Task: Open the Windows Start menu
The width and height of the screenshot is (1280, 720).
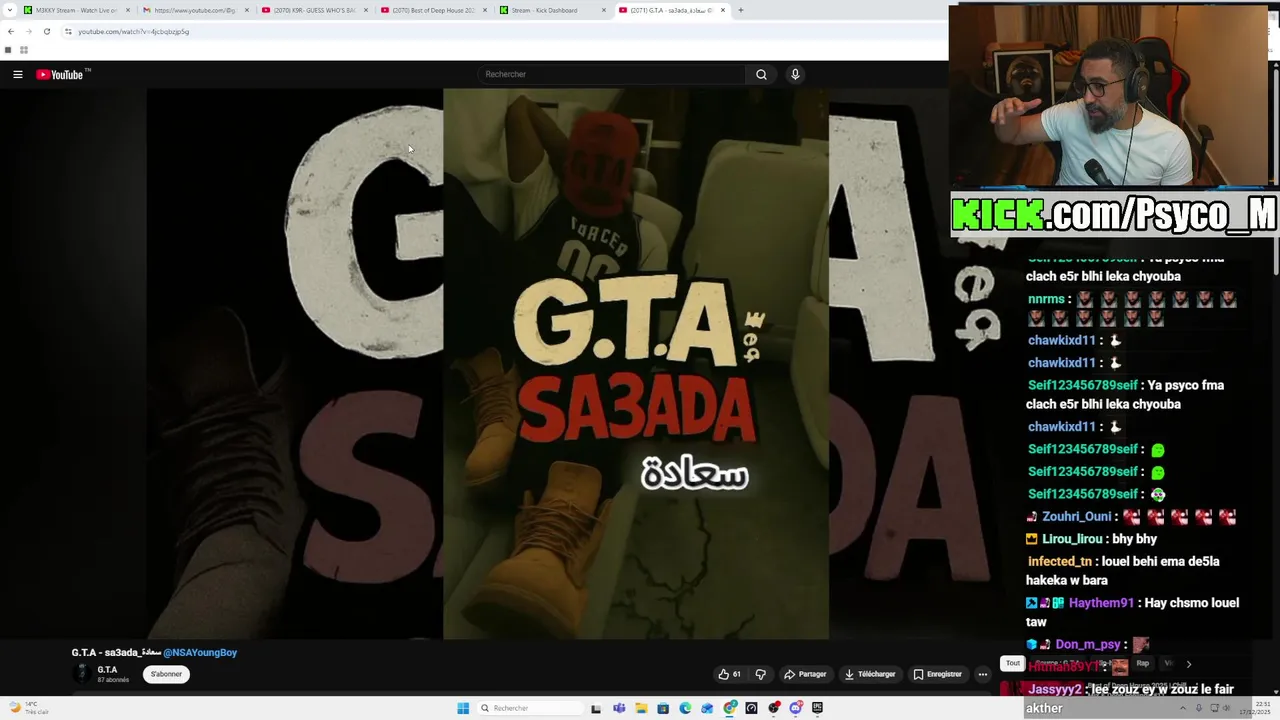Action: point(463,708)
